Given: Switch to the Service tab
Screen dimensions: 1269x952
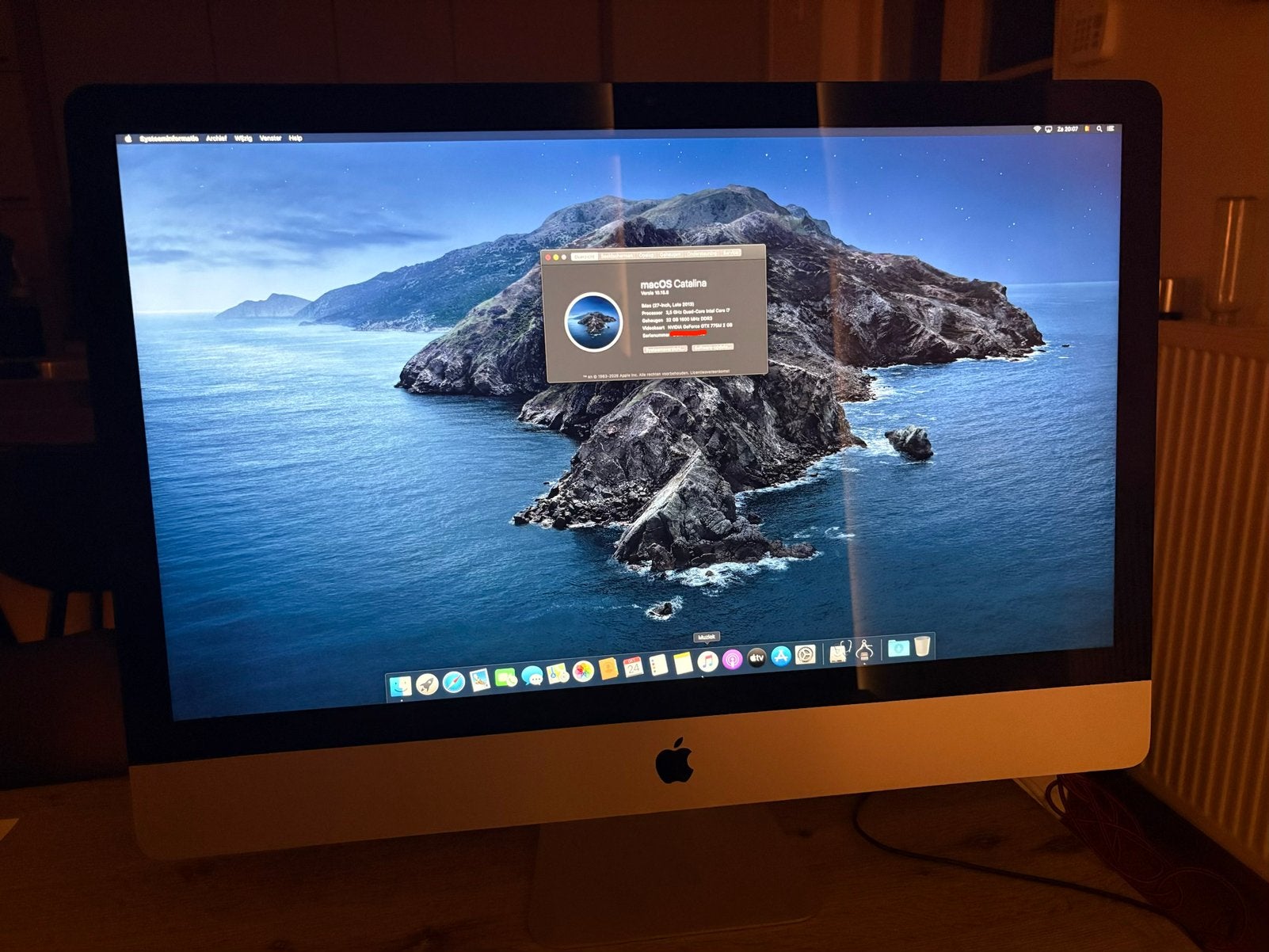Looking at the screenshot, I should point(731,253).
